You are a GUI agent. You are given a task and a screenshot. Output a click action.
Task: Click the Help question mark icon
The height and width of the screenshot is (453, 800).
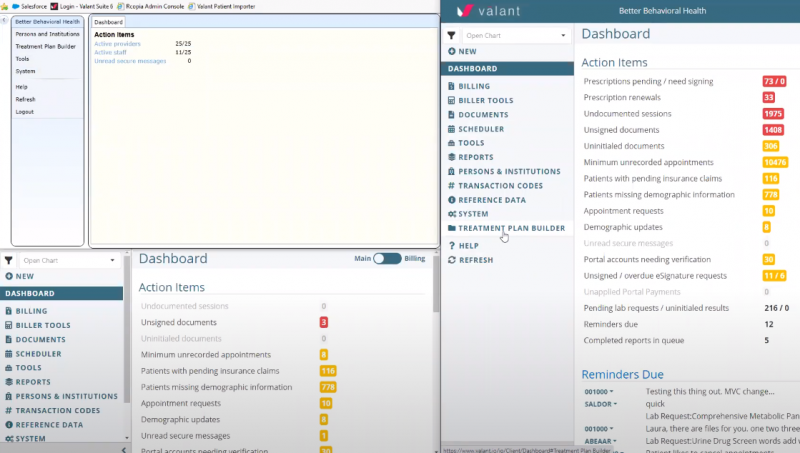pyautogui.click(x=452, y=245)
